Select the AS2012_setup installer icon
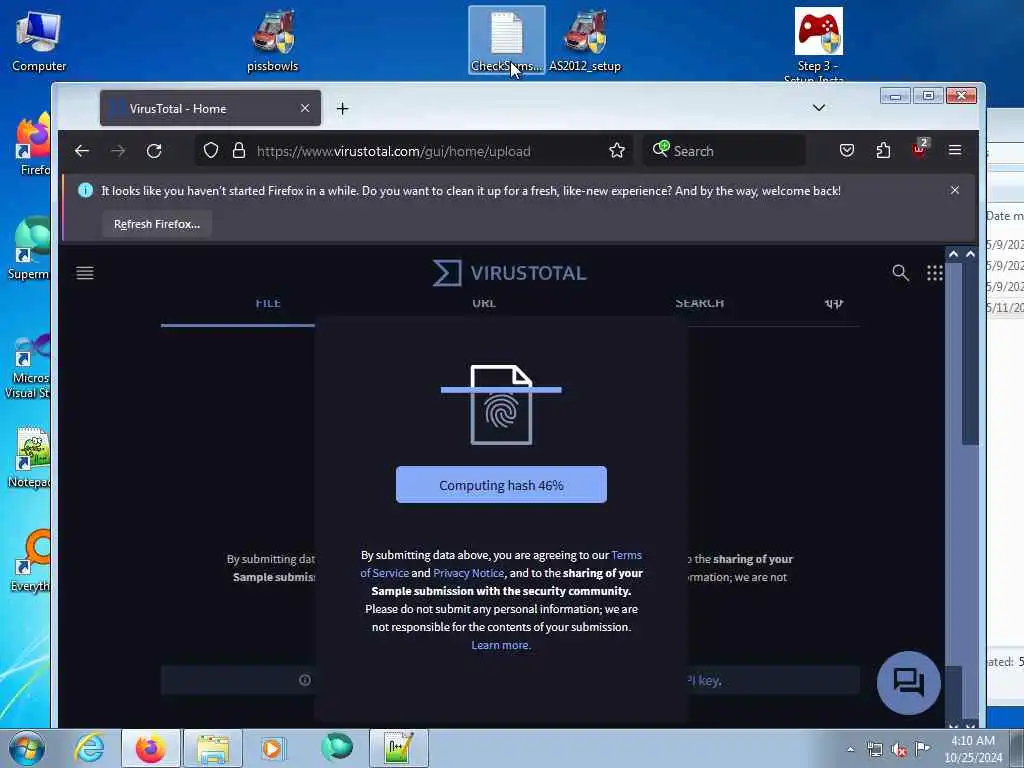 (x=585, y=40)
